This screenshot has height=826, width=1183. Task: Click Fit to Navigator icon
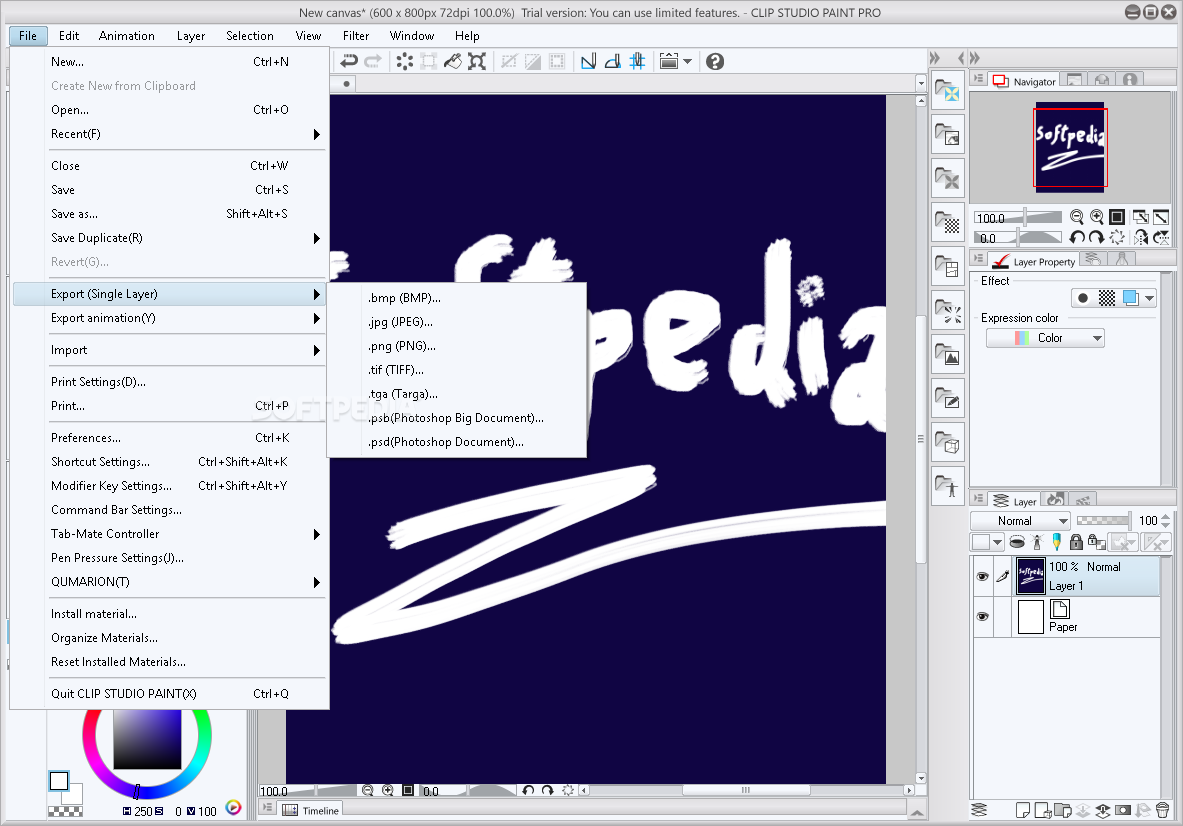[1141, 217]
